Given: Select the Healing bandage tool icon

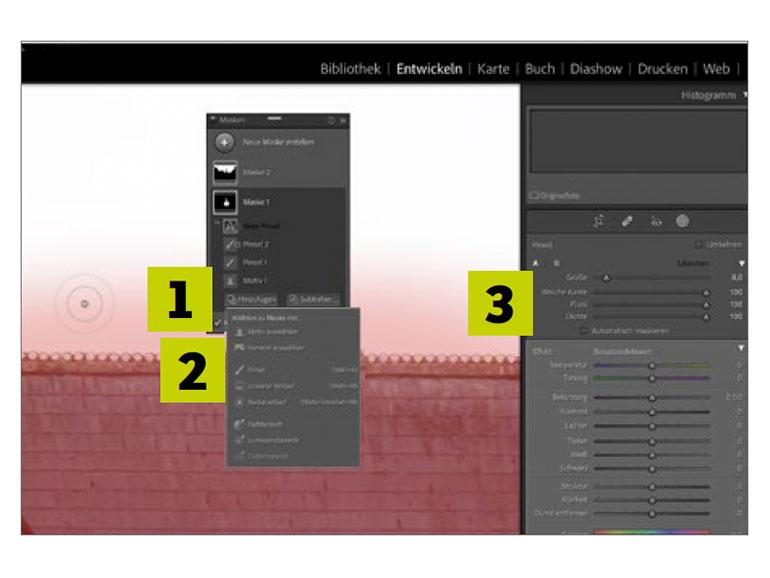Looking at the screenshot, I should coord(627,221).
